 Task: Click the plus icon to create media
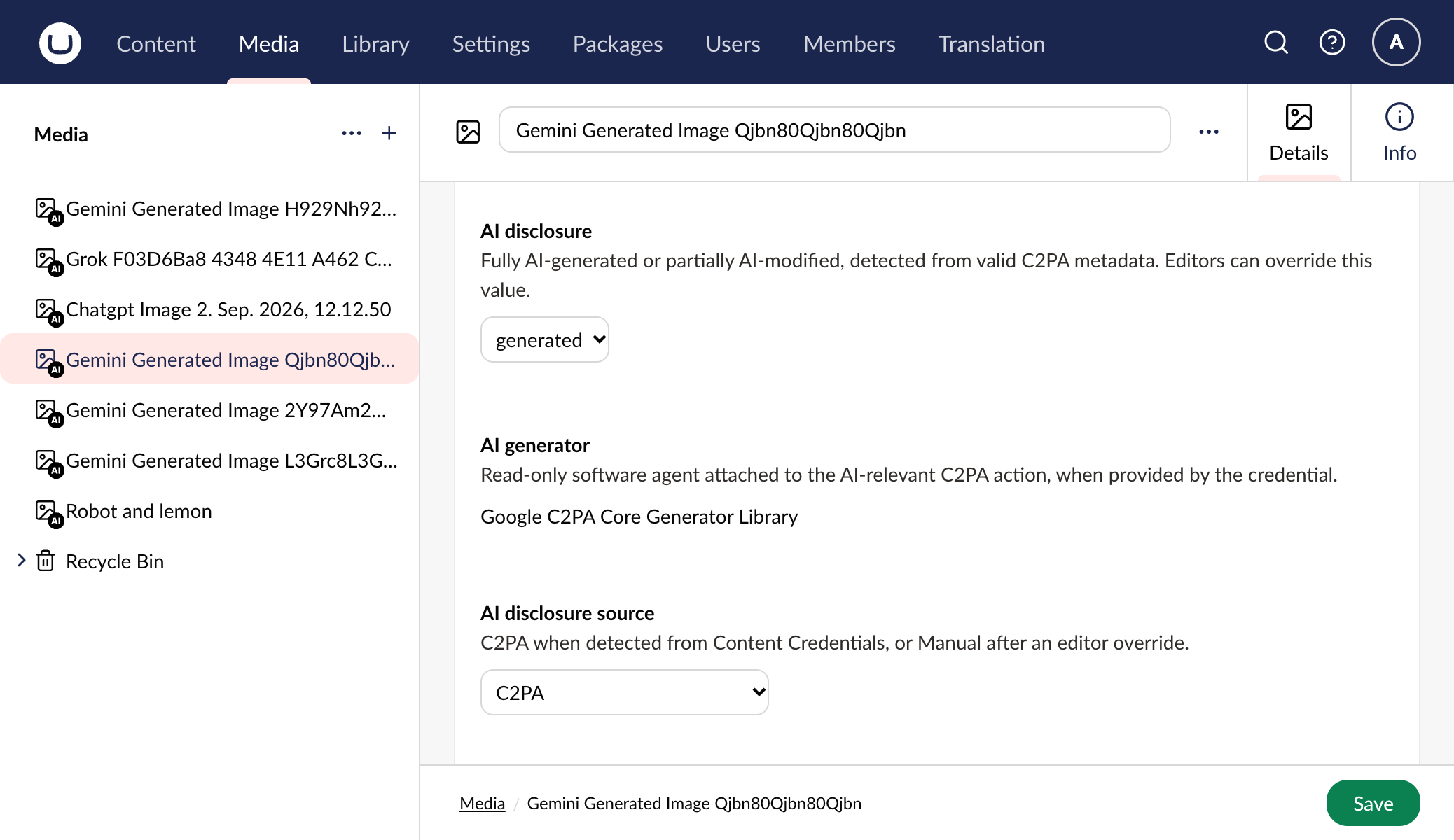[389, 133]
